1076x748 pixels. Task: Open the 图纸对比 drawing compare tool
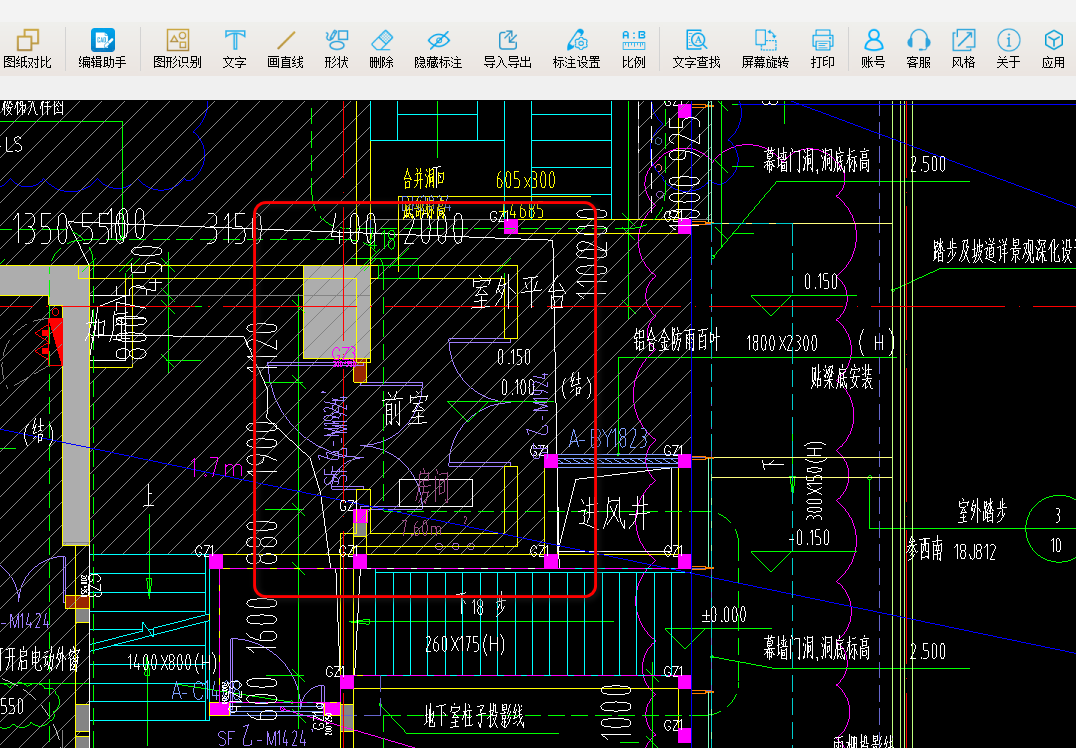pyautogui.click(x=27, y=47)
